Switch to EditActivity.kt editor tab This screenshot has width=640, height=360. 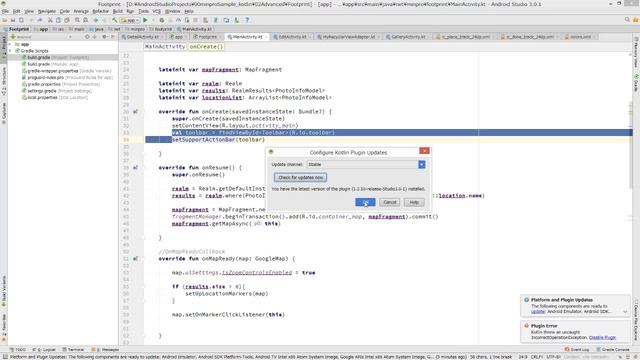(x=292, y=37)
